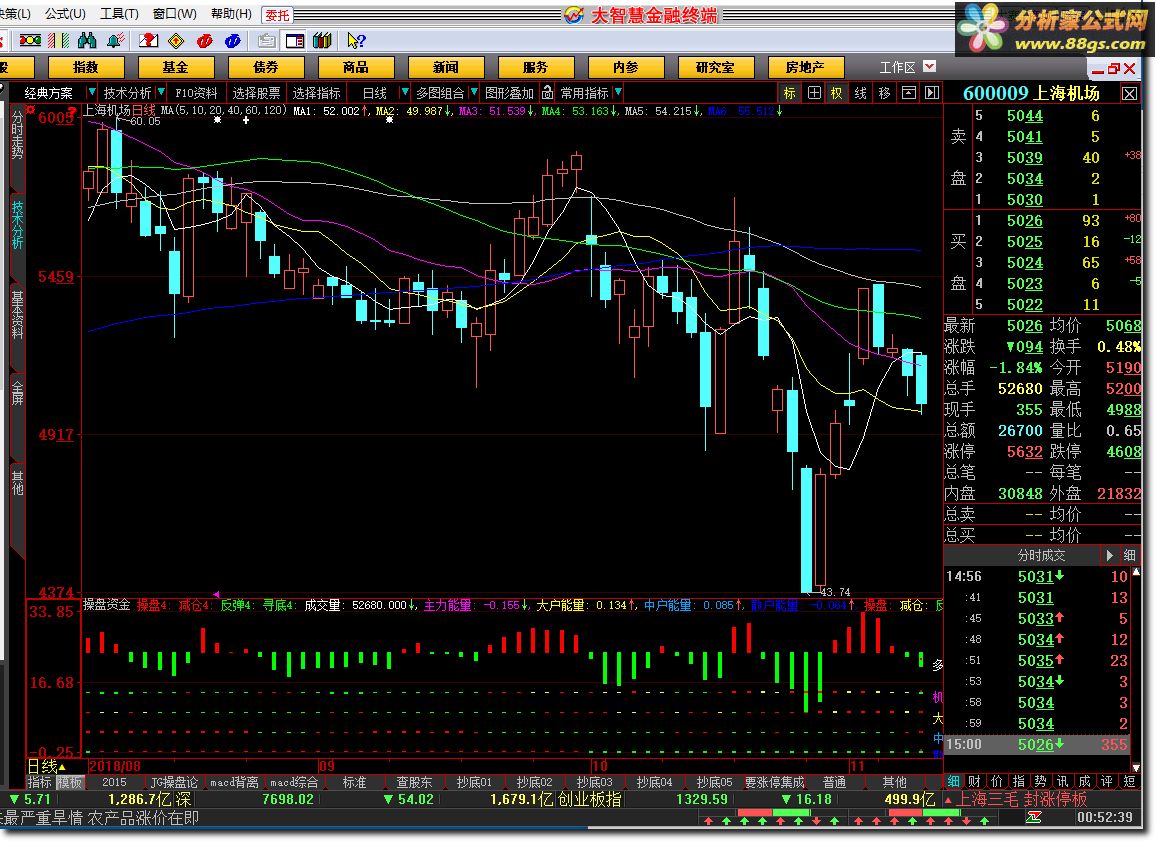
Task: Select the 要涨停集成 indicator template tab
Action: tap(774, 781)
